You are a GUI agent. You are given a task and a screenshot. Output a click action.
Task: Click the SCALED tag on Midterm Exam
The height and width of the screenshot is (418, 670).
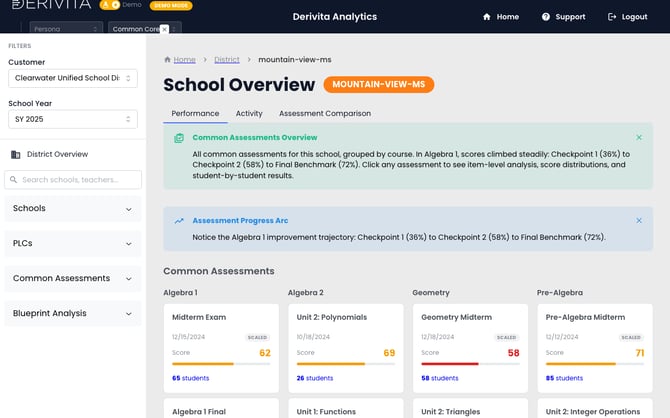257,337
